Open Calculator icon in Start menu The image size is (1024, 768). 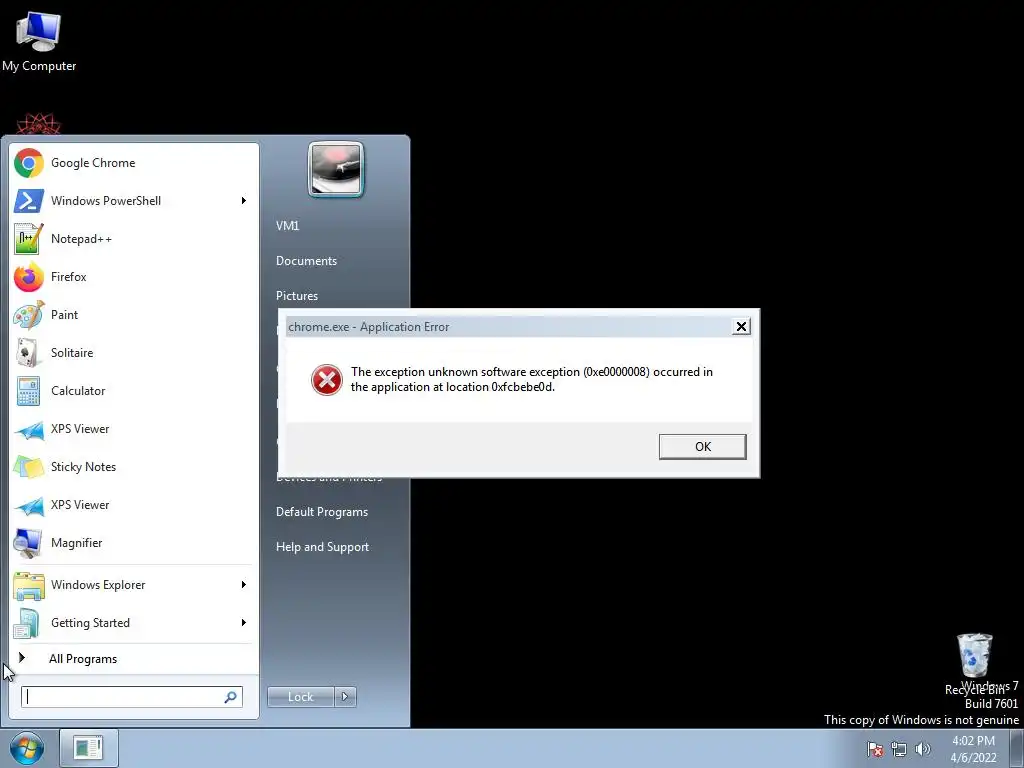pyautogui.click(x=28, y=391)
